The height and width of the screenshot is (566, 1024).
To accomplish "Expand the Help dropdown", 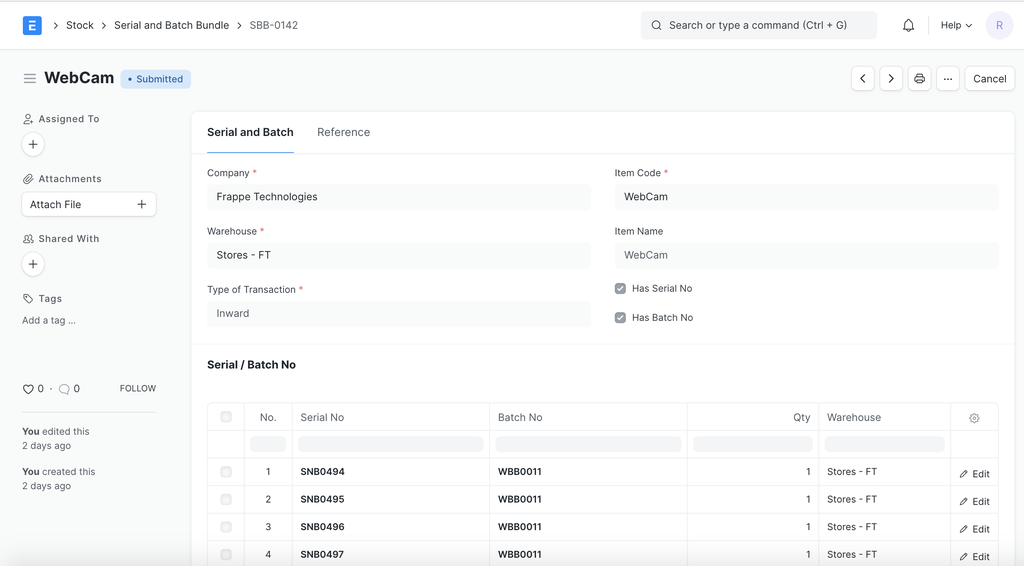I will point(956,25).
